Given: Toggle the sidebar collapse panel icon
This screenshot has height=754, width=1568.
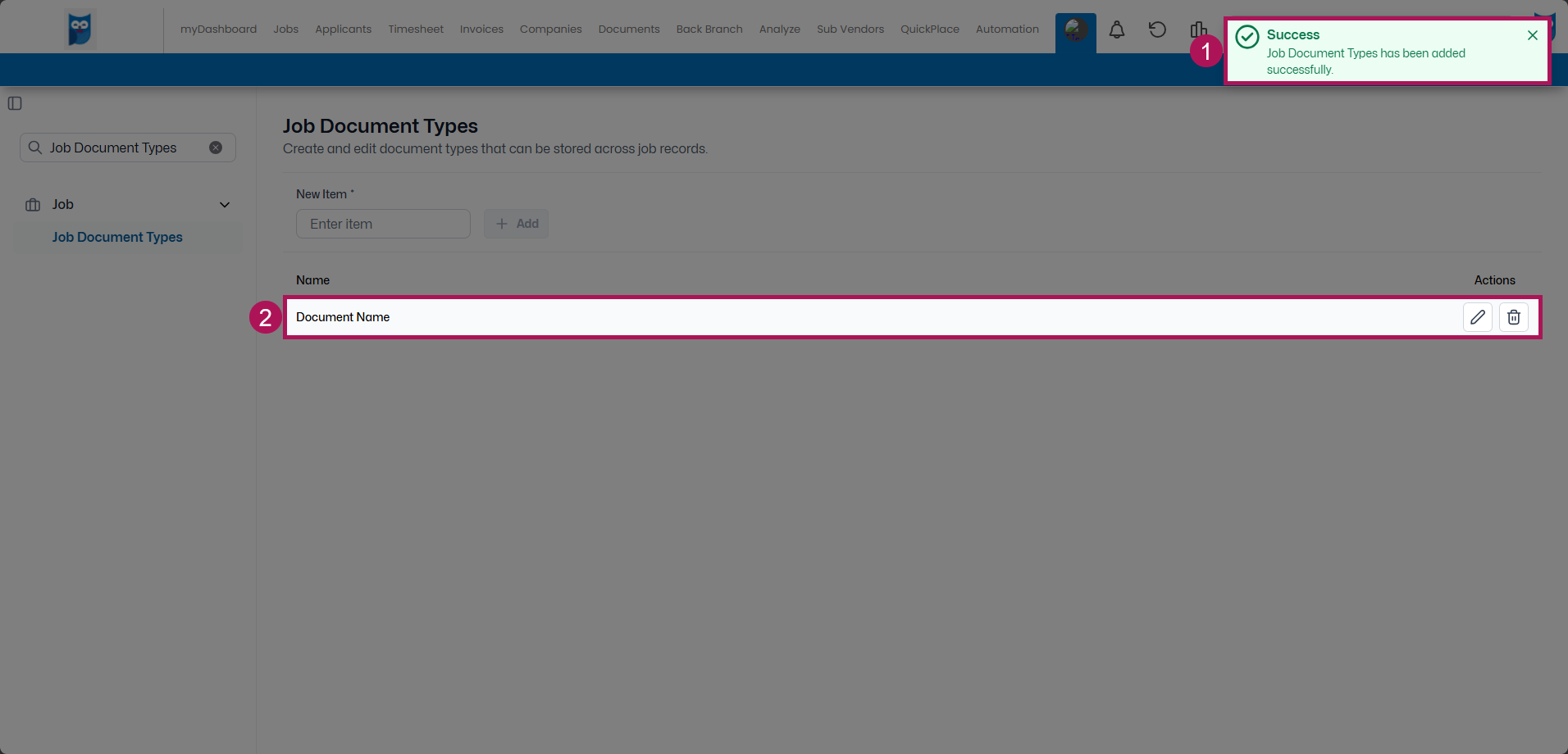Looking at the screenshot, I should 15,103.
